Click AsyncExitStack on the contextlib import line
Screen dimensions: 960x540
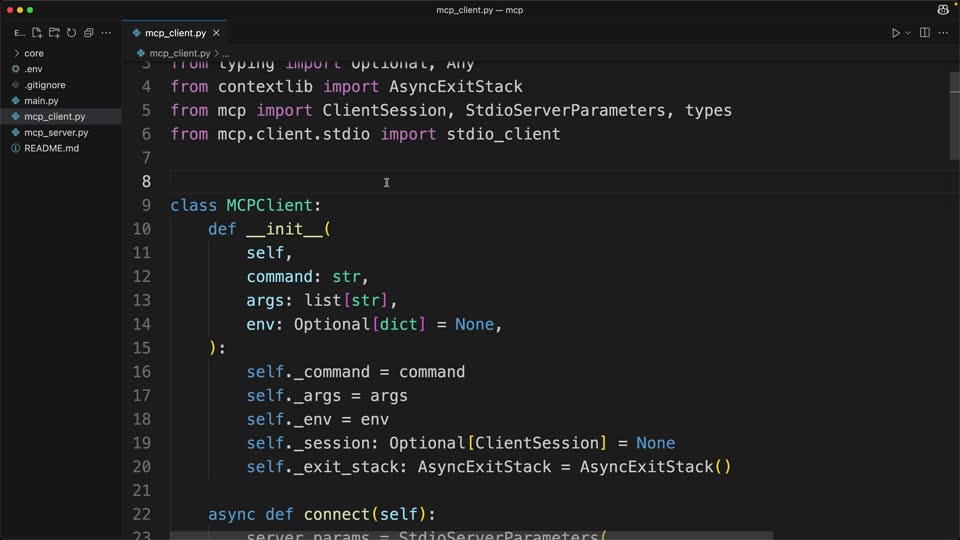[456, 86]
